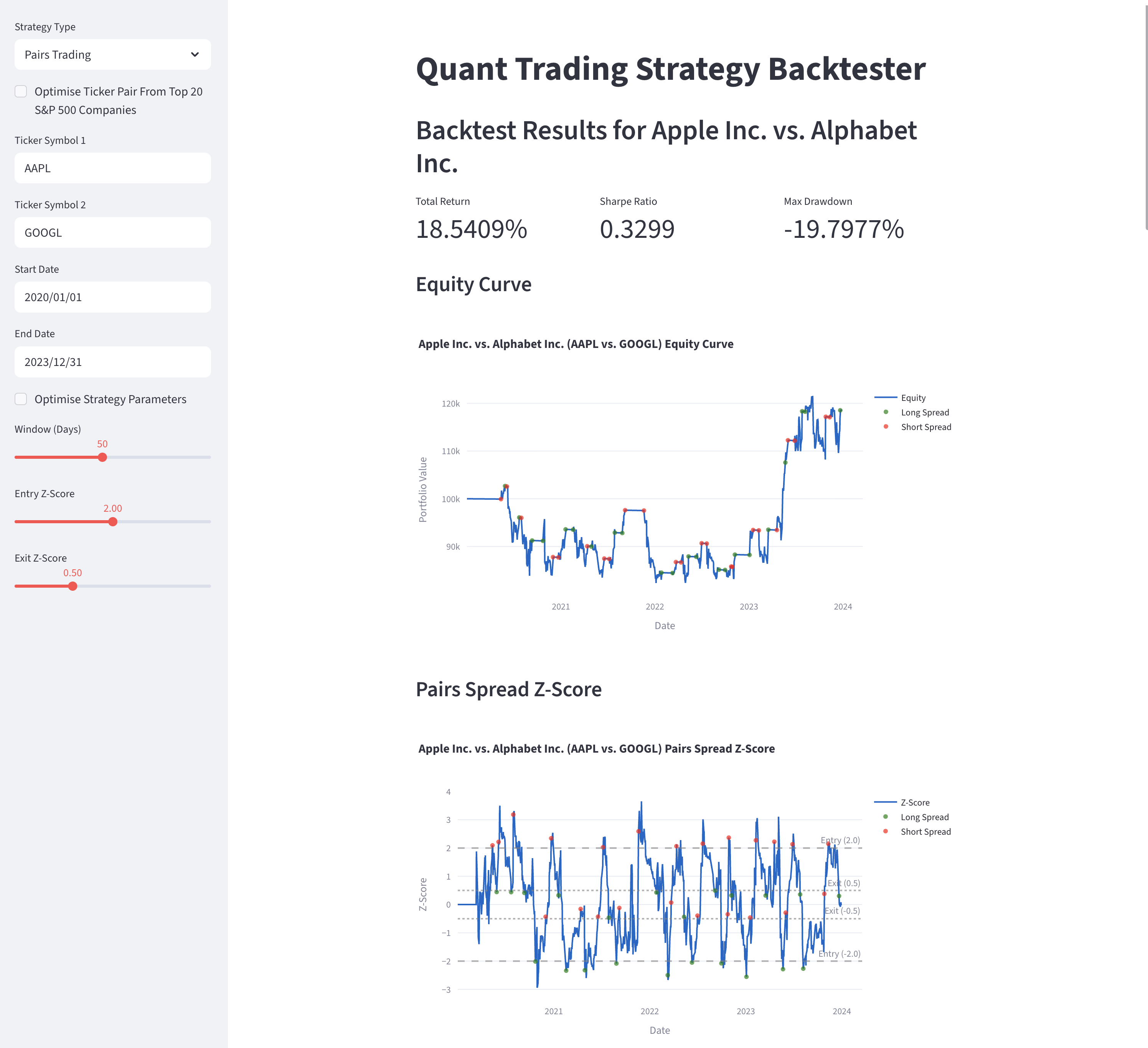Click the Total Return metric value
Image resolution: width=1148 pixels, height=1048 pixels.
click(x=472, y=229)
